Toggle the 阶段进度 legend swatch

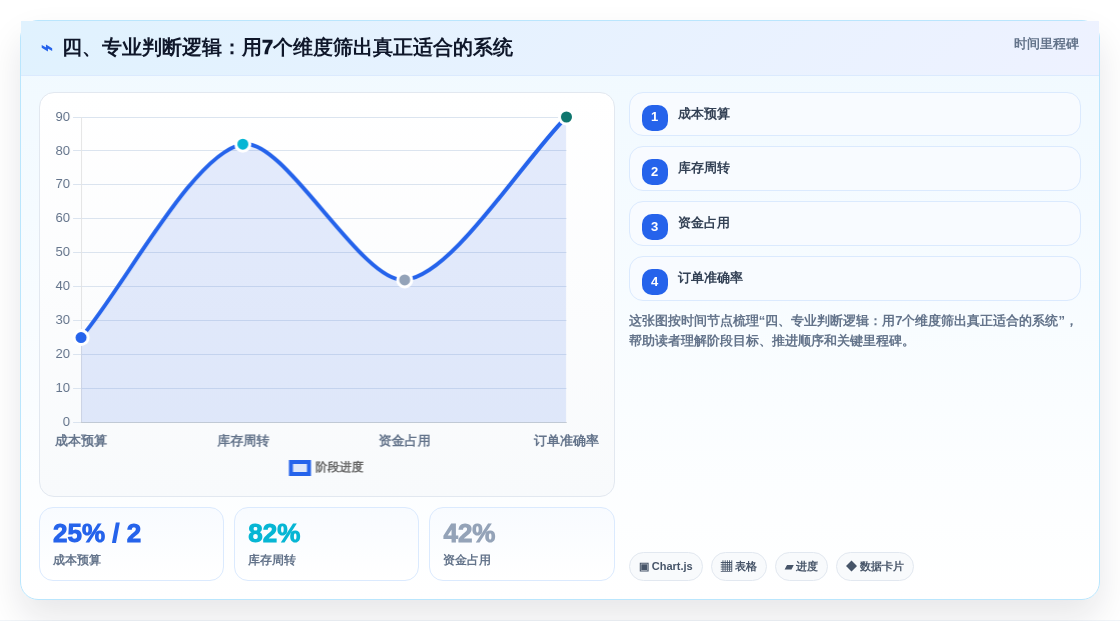(x=299, y=468)
